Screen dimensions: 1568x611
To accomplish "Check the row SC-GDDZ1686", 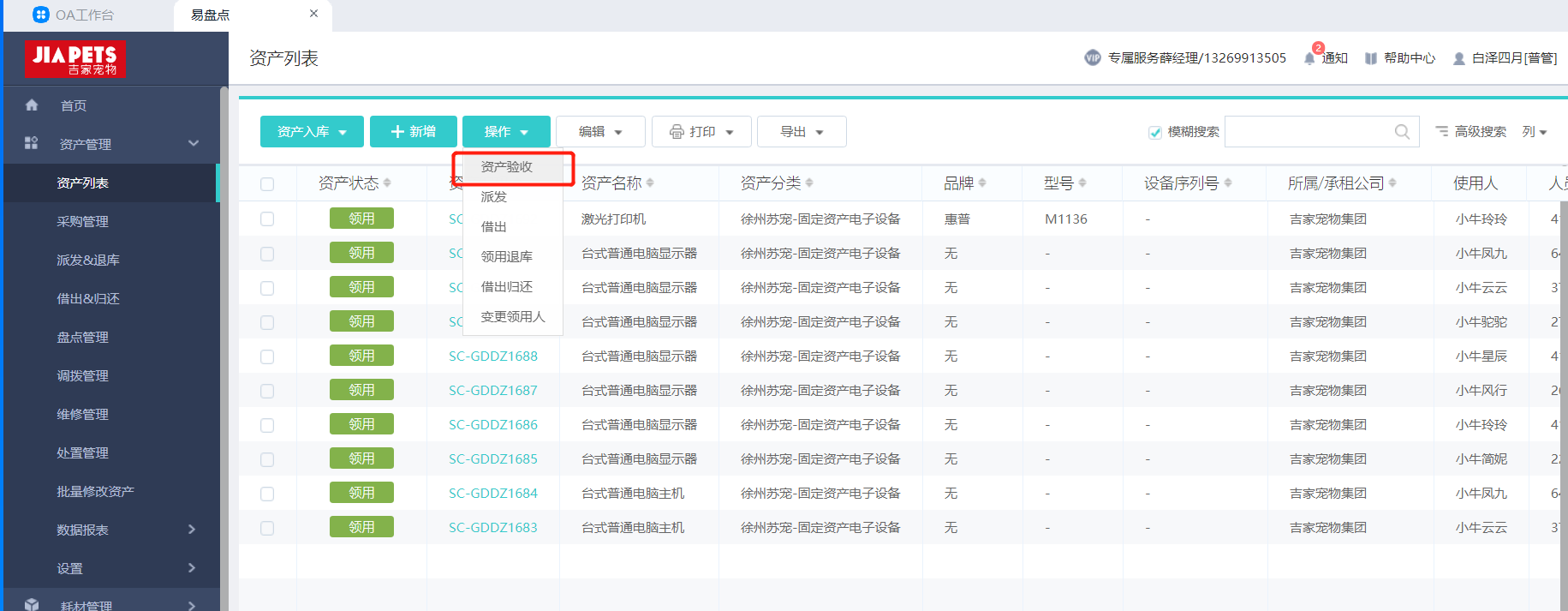I will [x=267, y=425].
